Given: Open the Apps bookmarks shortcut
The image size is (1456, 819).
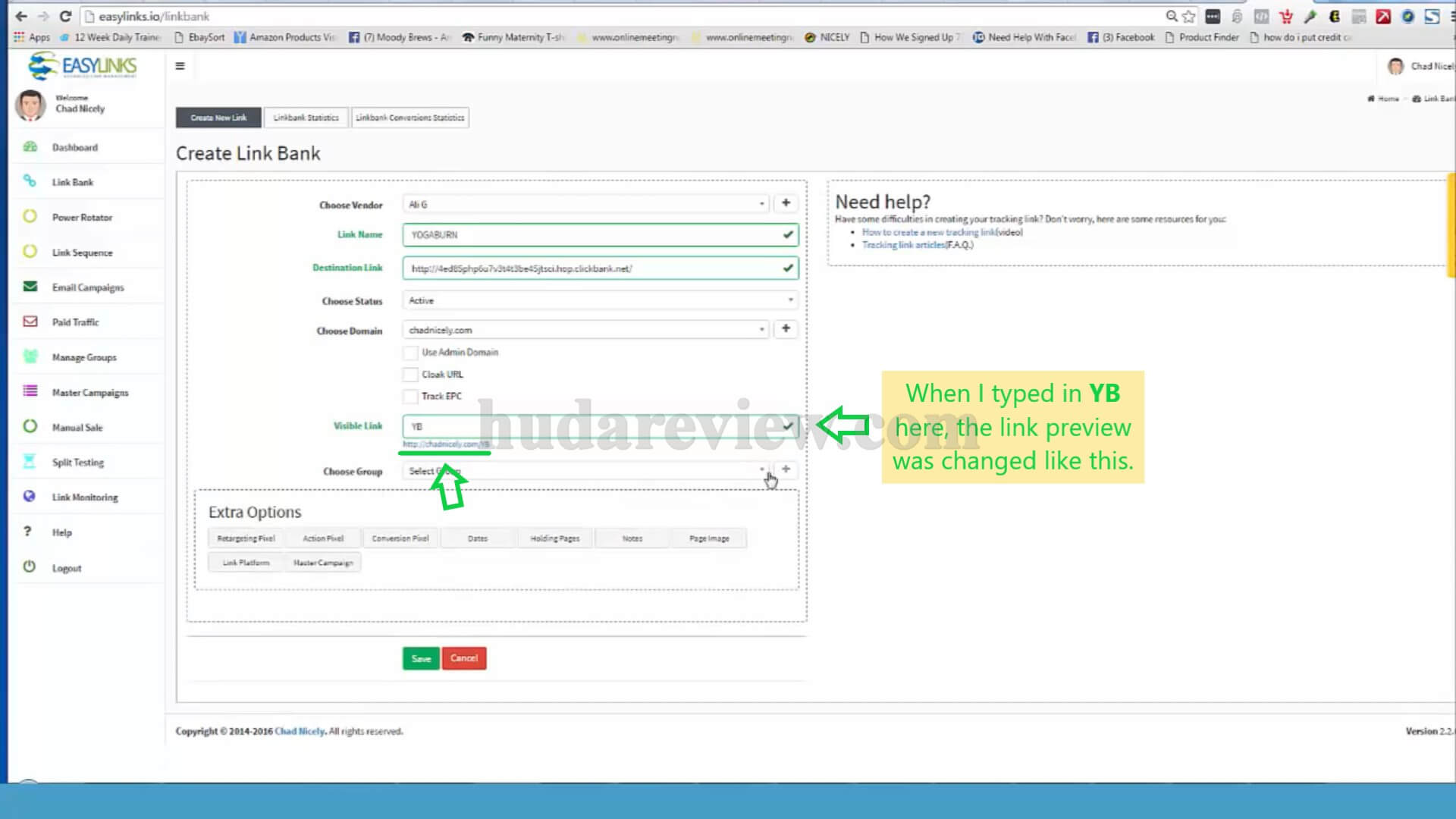Looking at the screenshot, I should [x=32, y=37].
